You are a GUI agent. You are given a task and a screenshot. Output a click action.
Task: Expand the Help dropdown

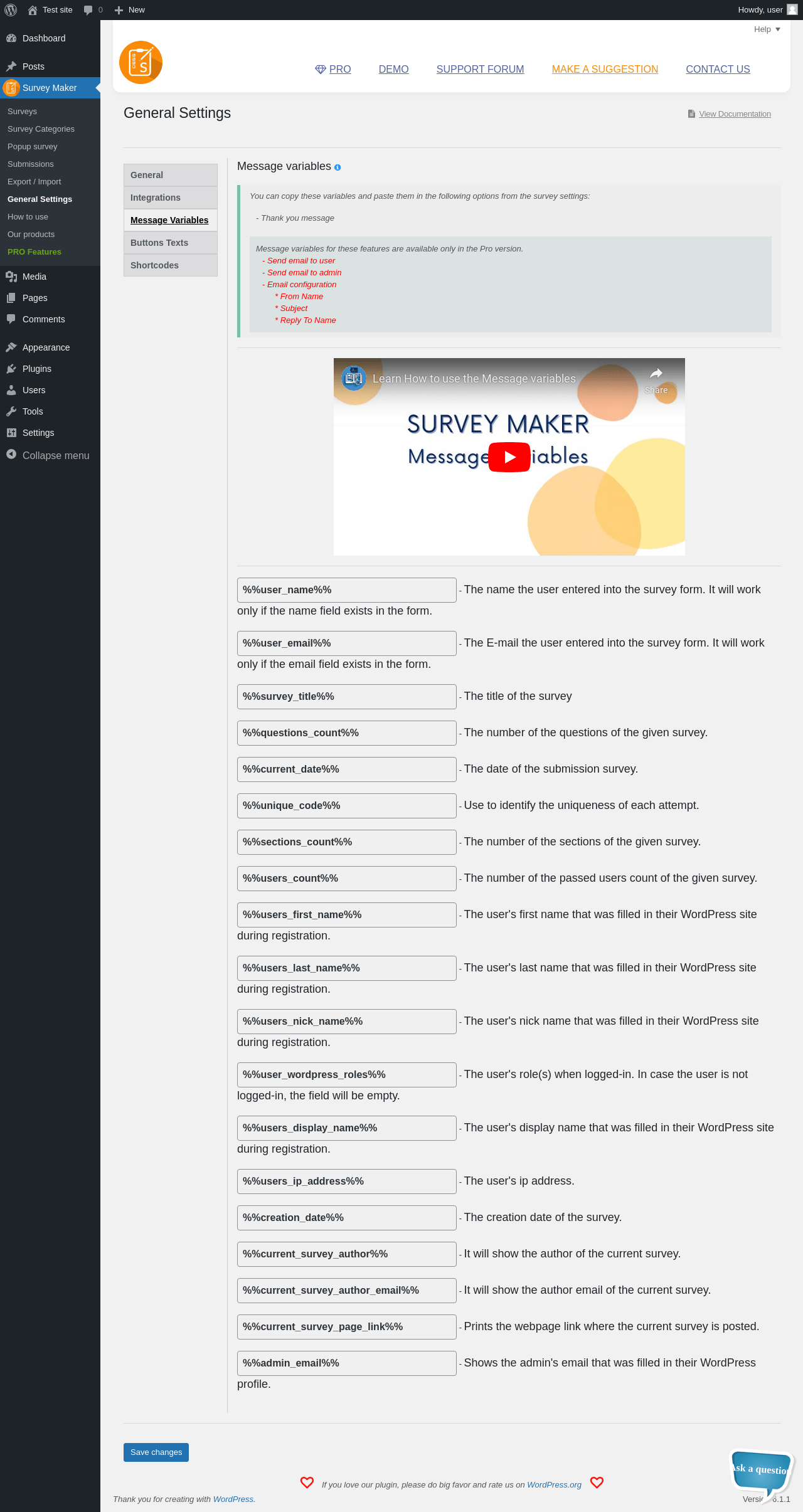tap(767, 29)
